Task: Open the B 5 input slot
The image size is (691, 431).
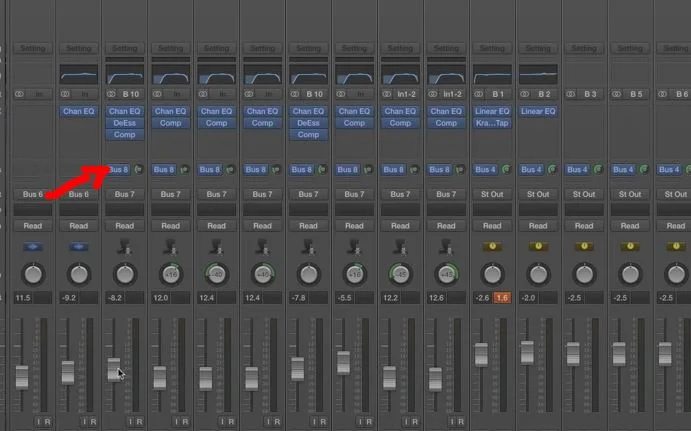Action: 636,94
